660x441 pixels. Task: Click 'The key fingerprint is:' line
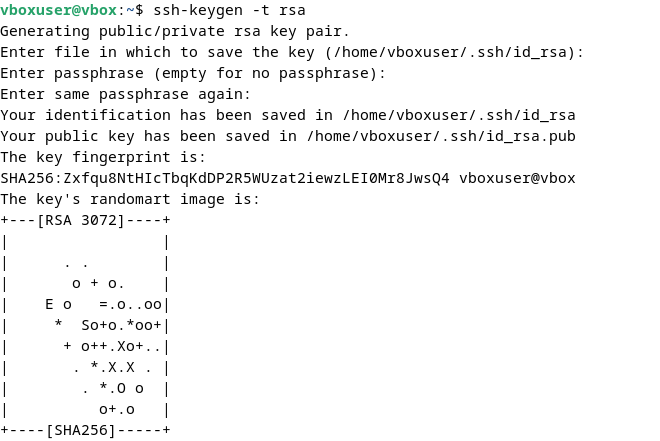(x=103, y=157)
